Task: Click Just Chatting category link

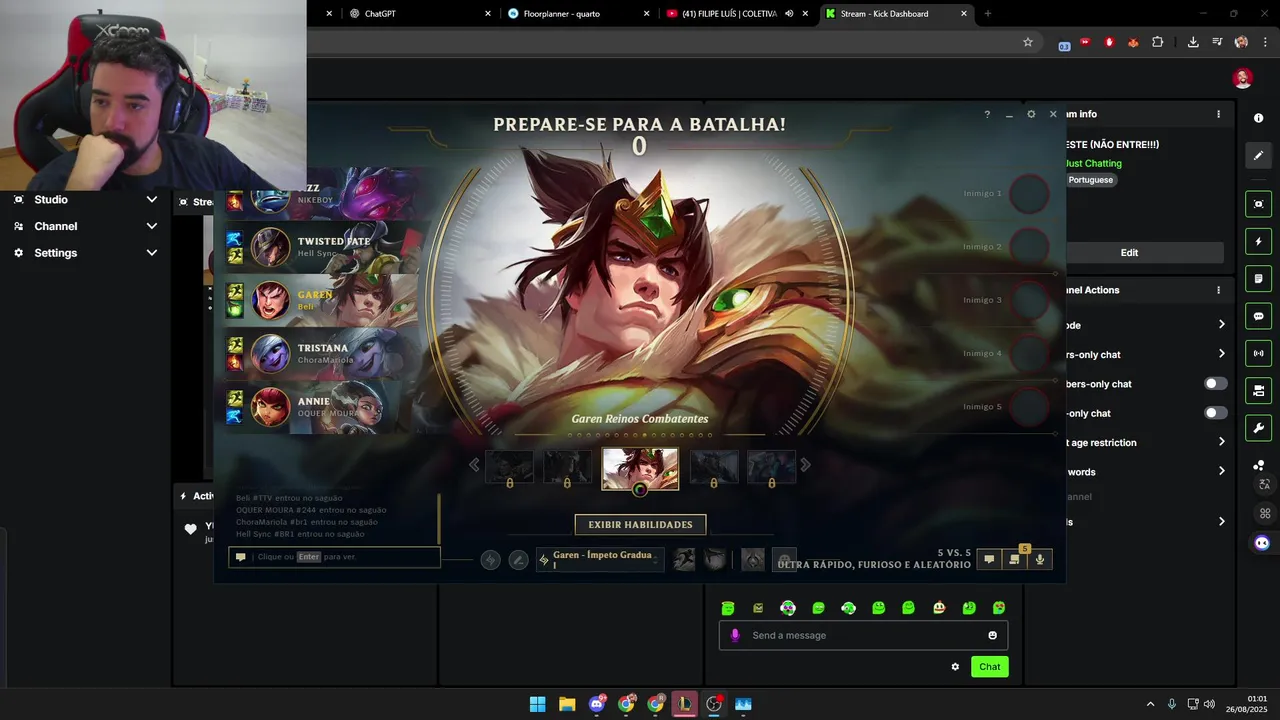Action: (1094, 163)
